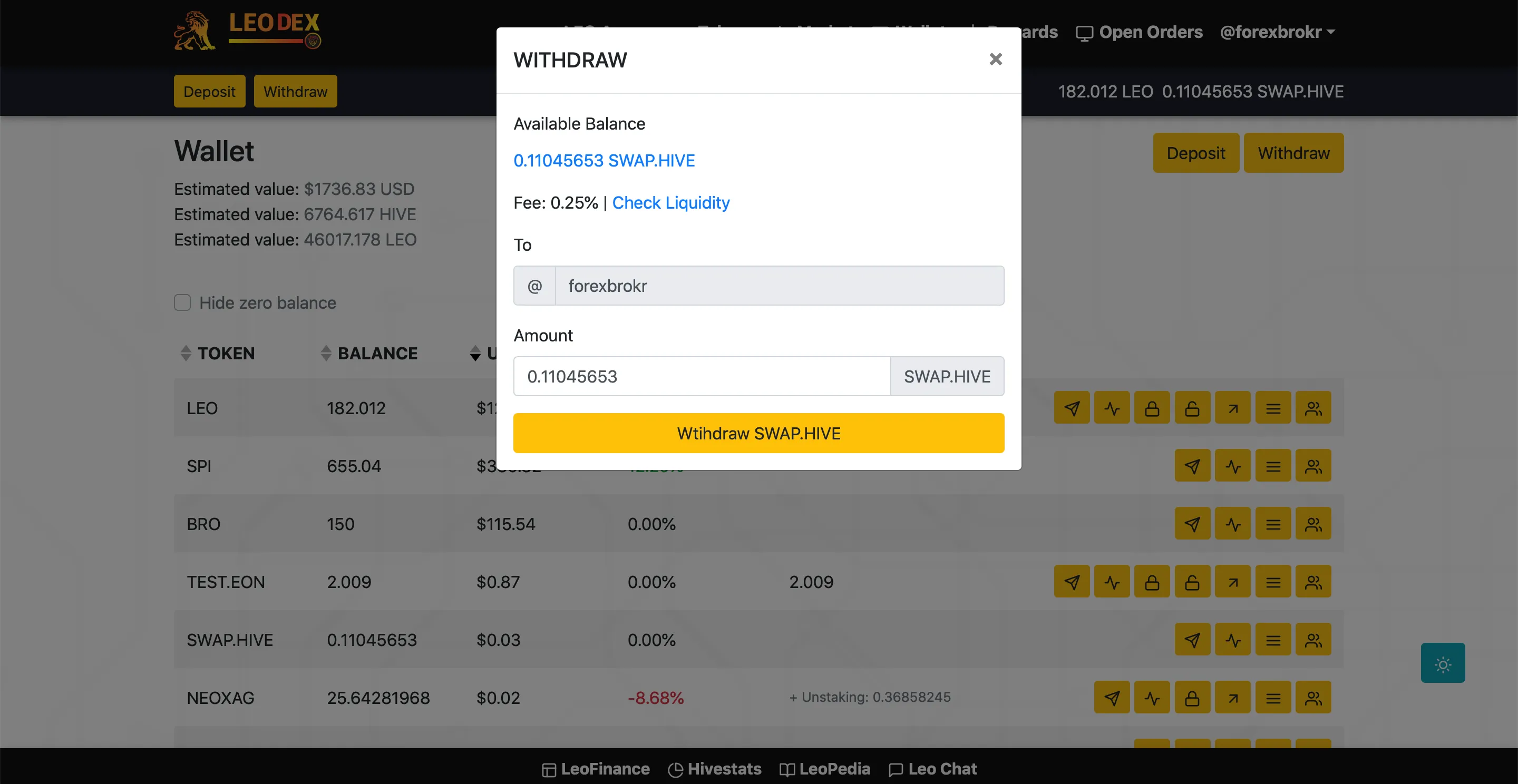
Task: Click the NEOXAG token name in the table
Action: (220, 698)
